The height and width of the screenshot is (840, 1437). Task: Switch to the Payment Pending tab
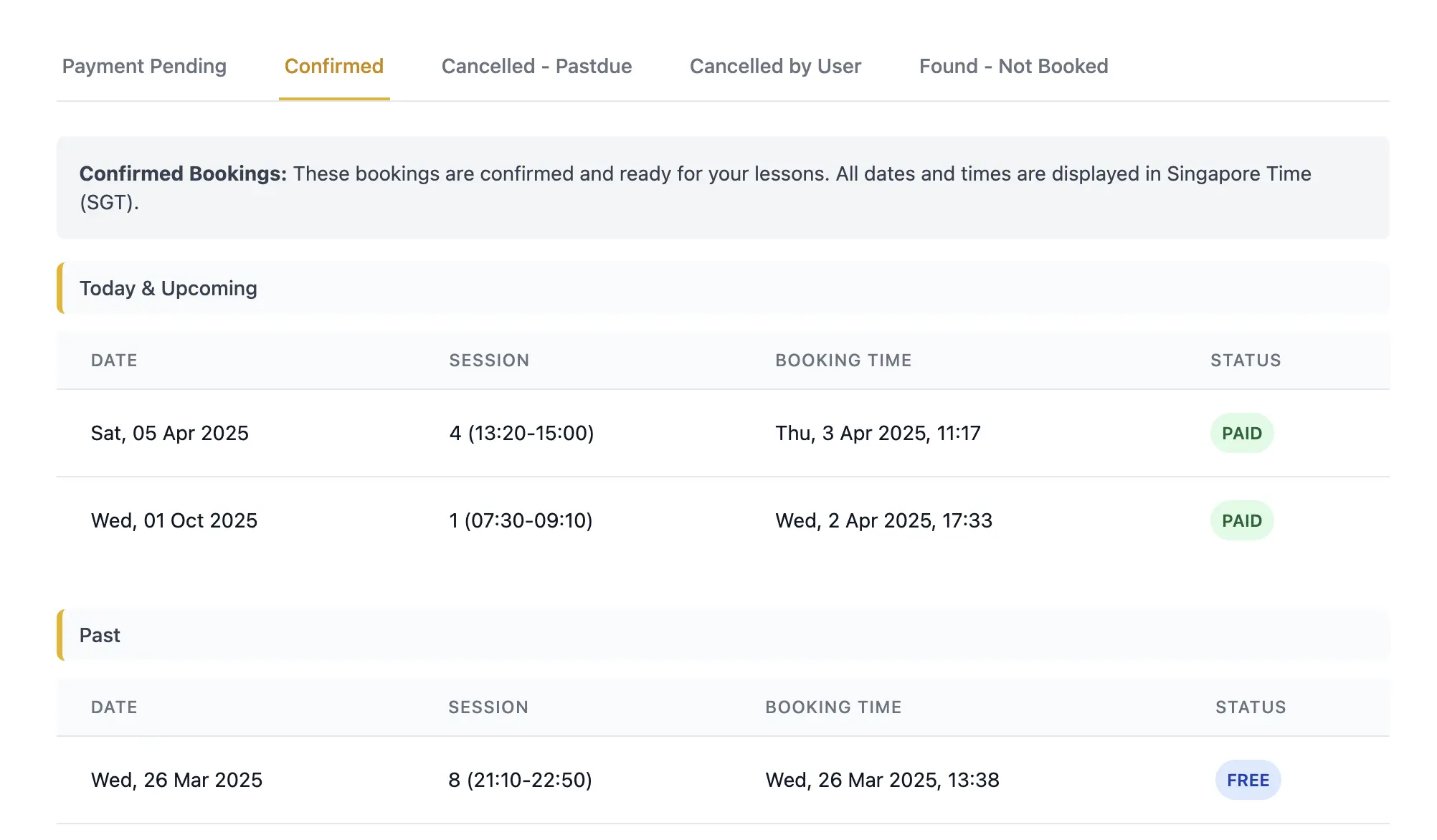[144, 66]
